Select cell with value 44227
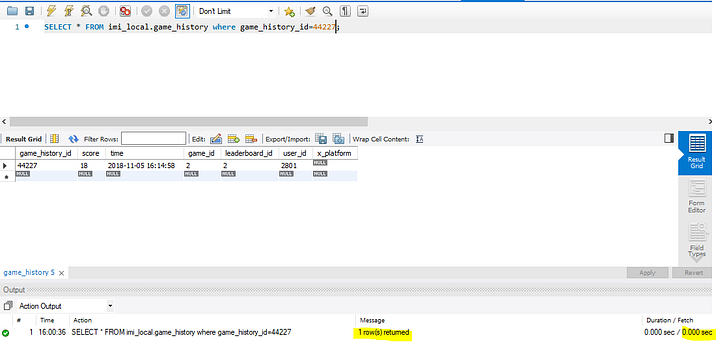Screen dimensions: 716x361 point(46,166)
